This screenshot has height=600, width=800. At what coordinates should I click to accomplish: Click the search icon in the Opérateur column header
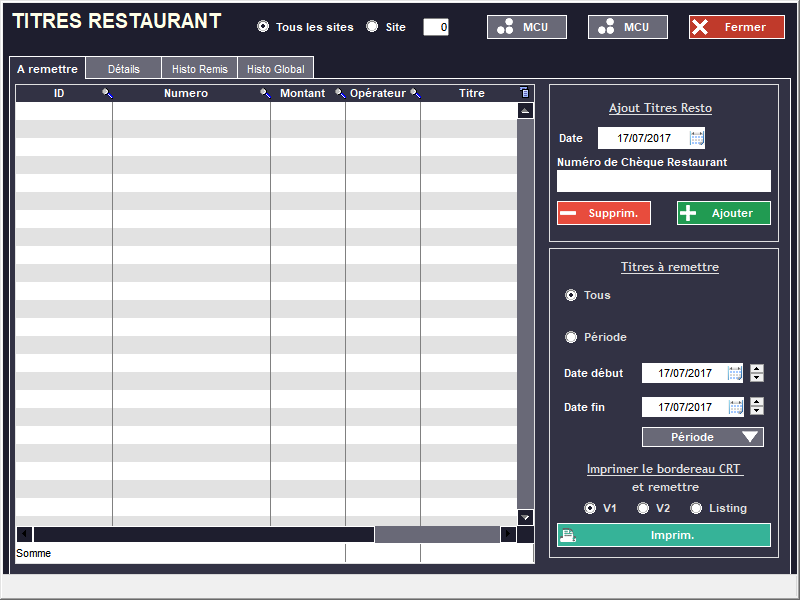[415, 94]
